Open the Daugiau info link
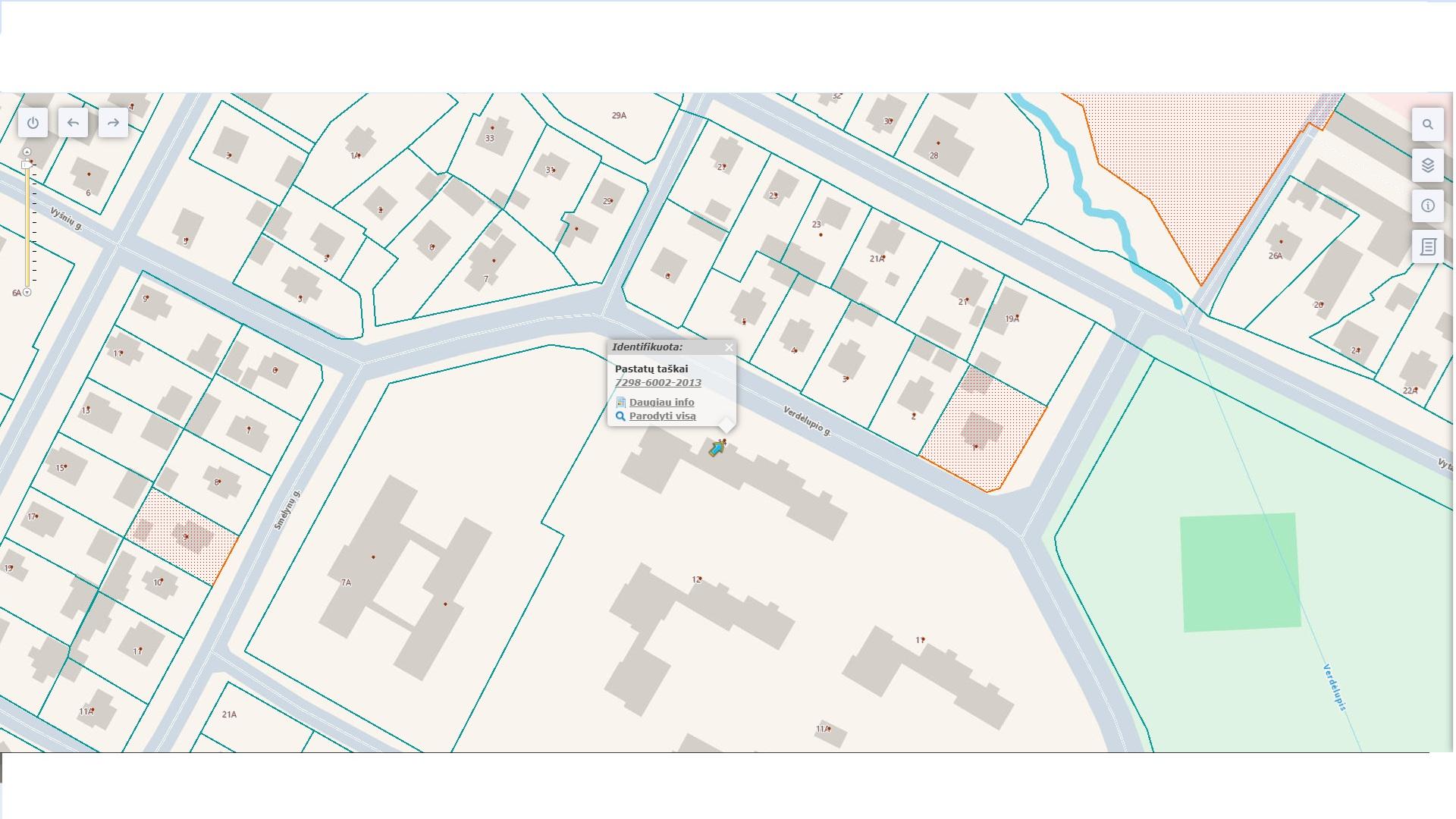Image resolution: width=1456 pixels, height=819 pixels. (x=661, y=402)
